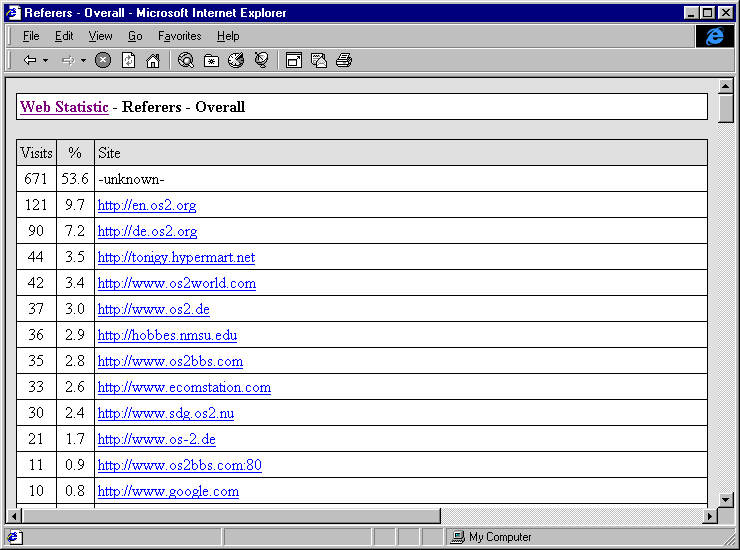Click the Refresh page icon

[x=128, y=60]
